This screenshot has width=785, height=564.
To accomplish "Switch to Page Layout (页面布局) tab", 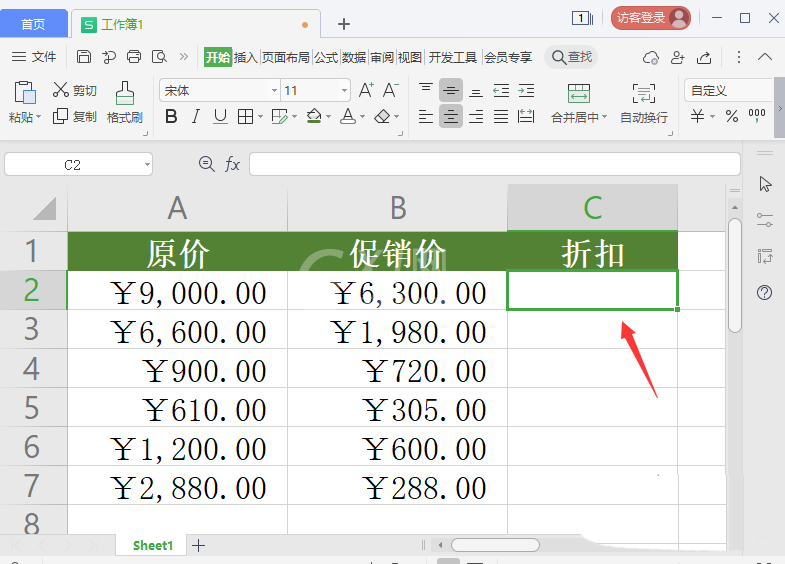I will pyautogui.click(x=286, y=57).
